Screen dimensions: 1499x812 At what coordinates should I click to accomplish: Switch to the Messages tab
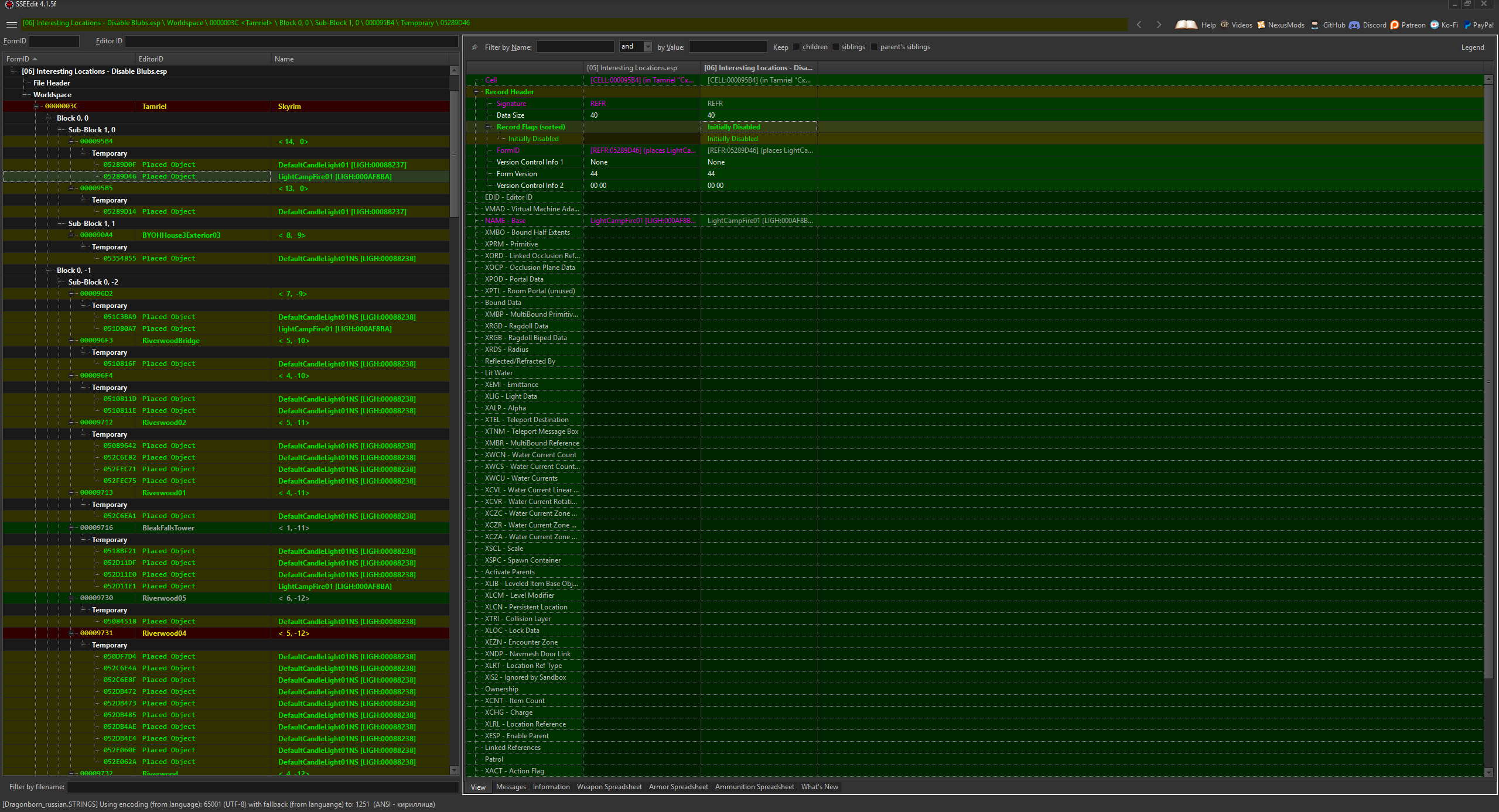[x=510, y=787]
